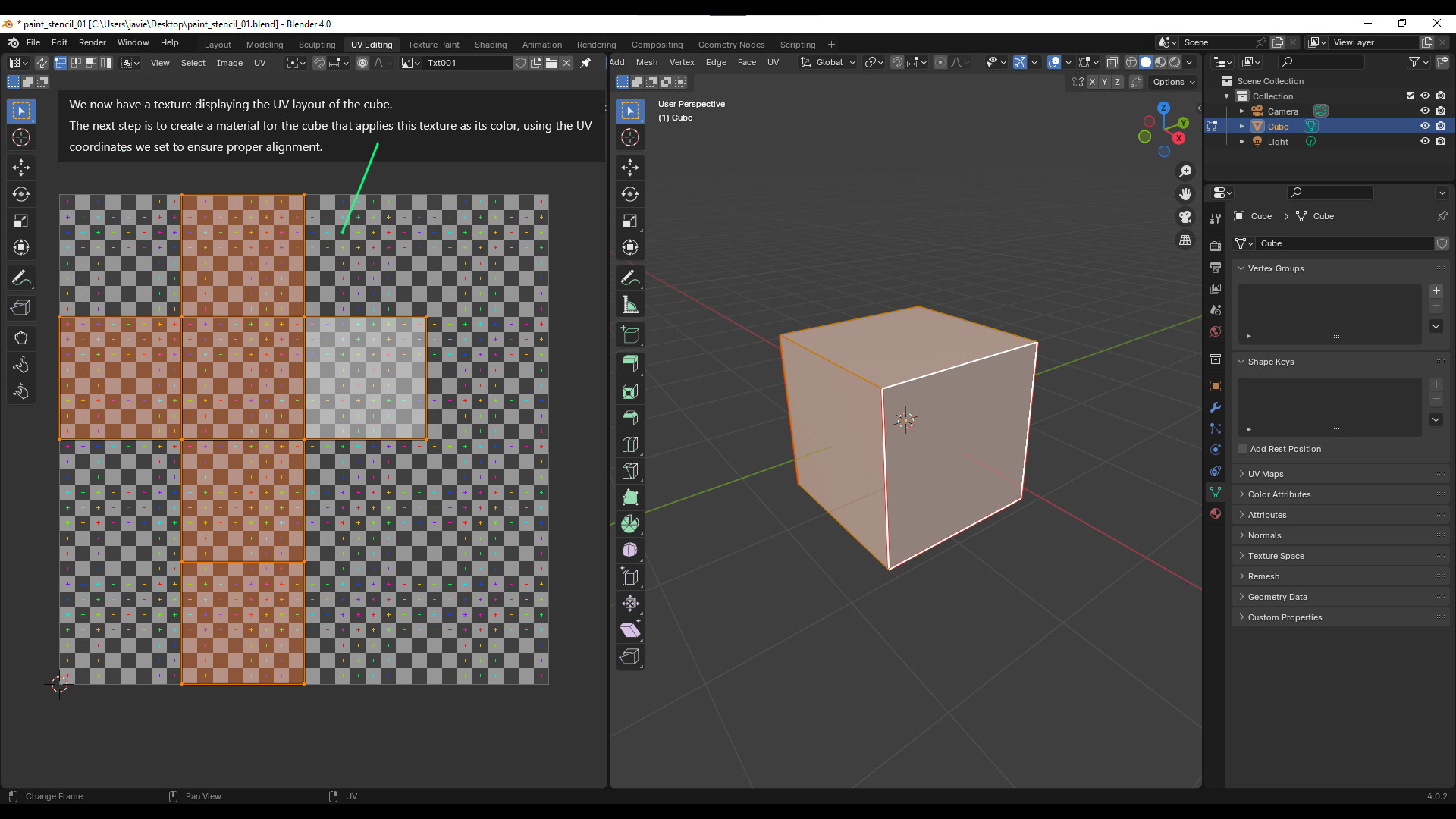Expand the Texture Space panel
The image size is (1456, 819).
[x=1341, y=556]
